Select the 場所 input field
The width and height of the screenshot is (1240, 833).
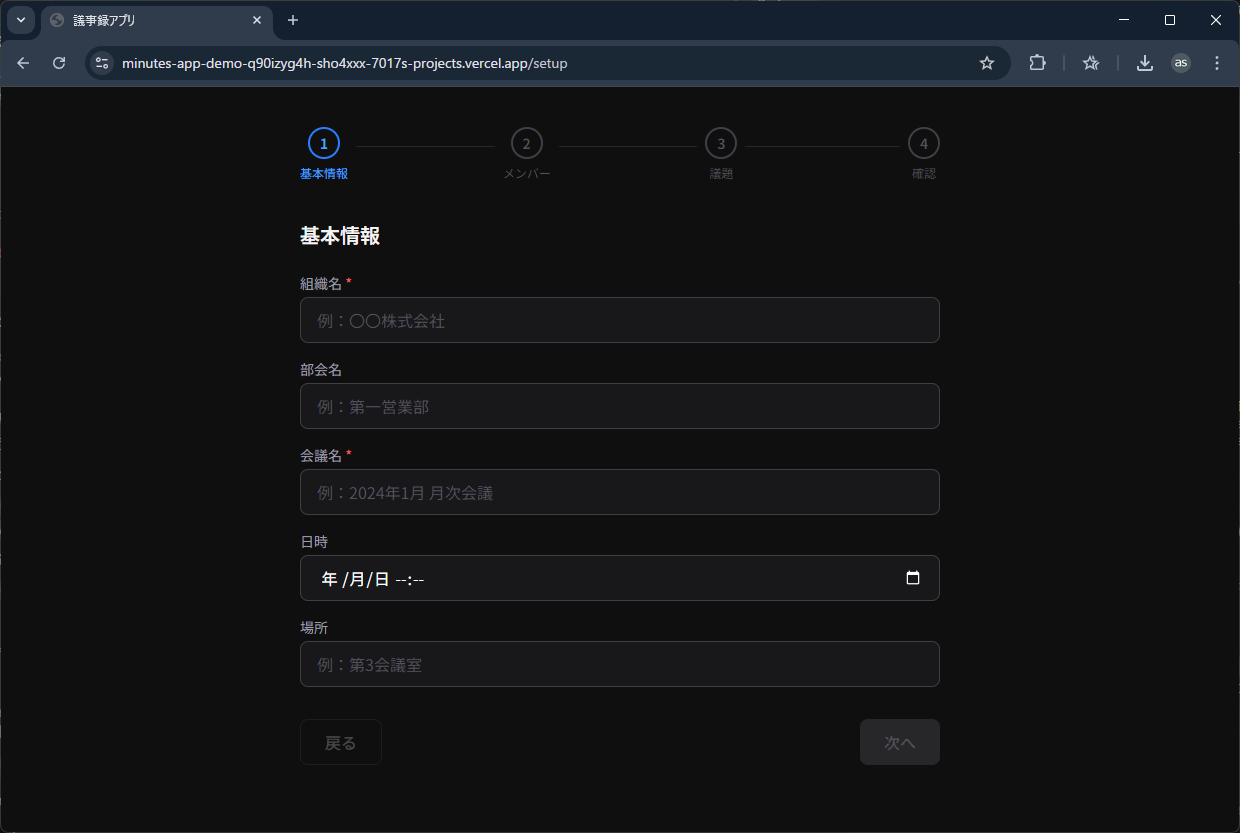(619, 664)
